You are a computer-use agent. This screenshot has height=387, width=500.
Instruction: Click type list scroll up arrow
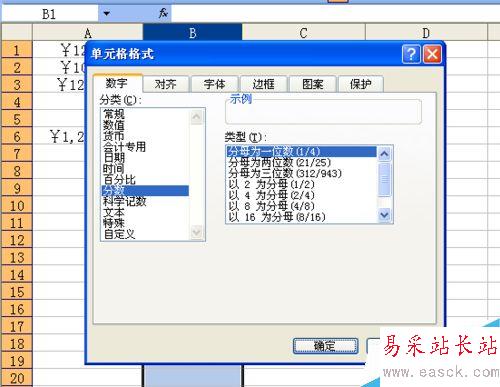tap(384, 154)
